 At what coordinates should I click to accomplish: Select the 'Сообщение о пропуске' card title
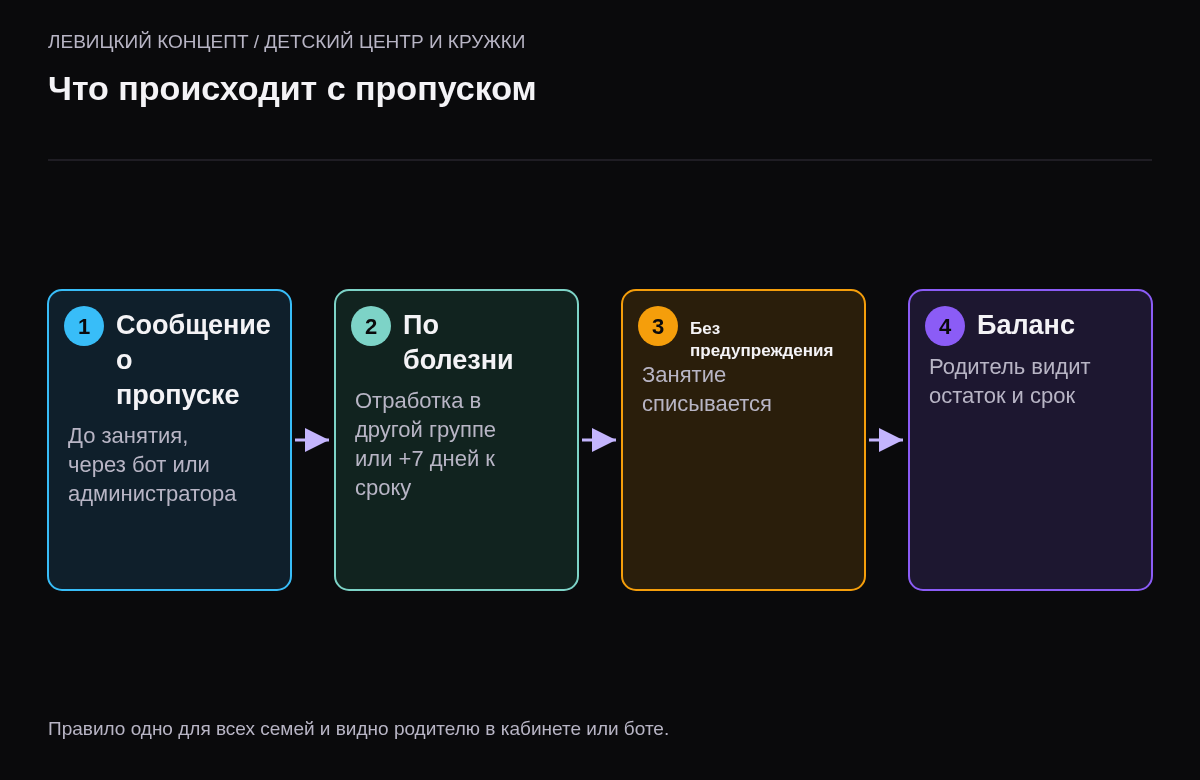click(193, 360)
